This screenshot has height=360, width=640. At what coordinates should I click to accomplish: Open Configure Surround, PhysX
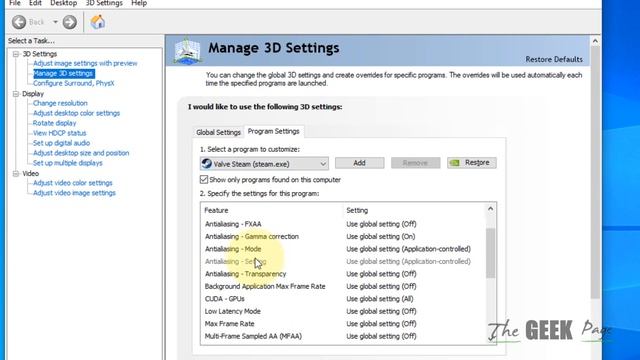pyautogui.click(x=73, y=83)
